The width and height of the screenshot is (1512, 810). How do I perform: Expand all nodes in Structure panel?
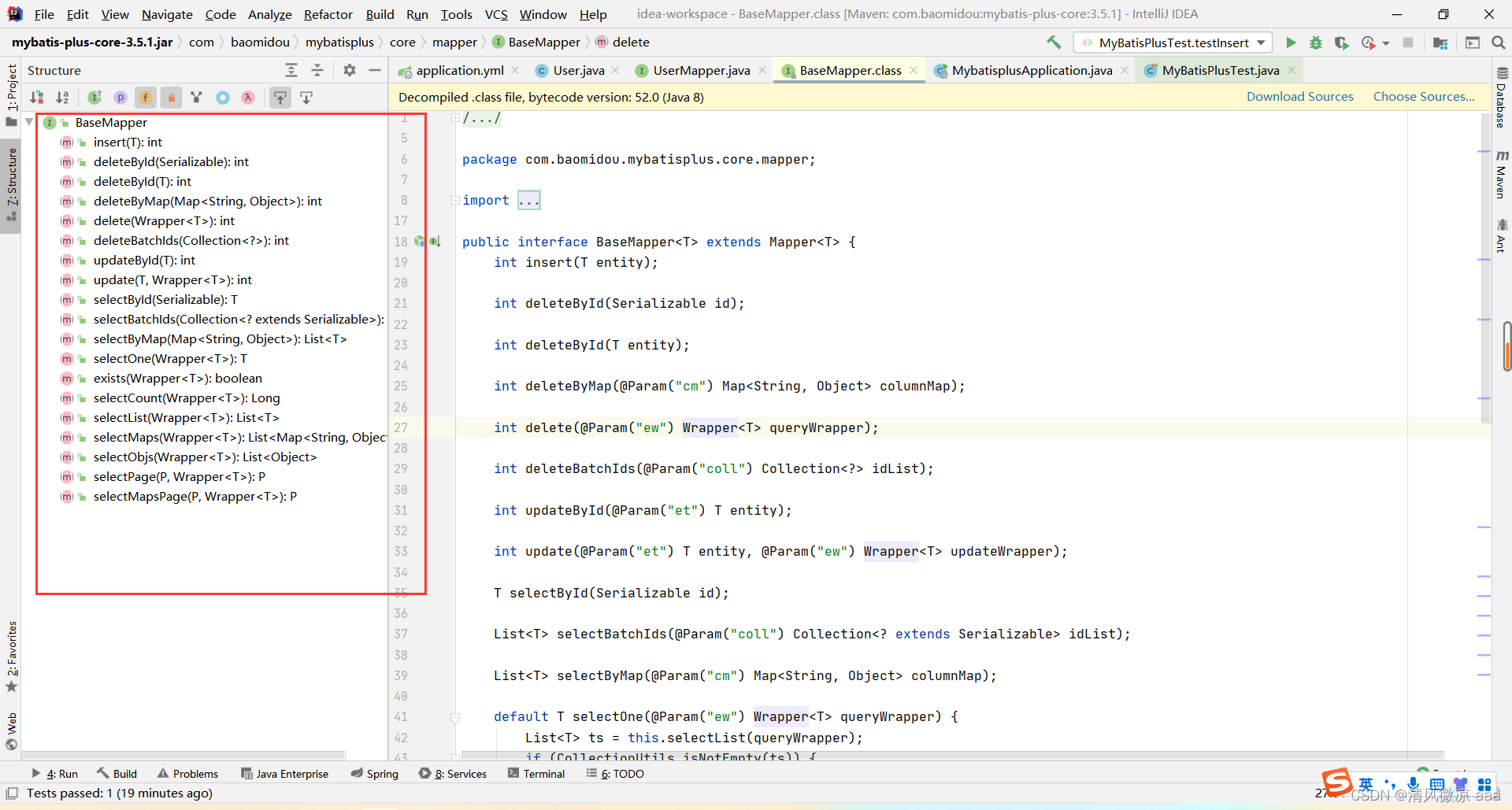coord(291,70)
